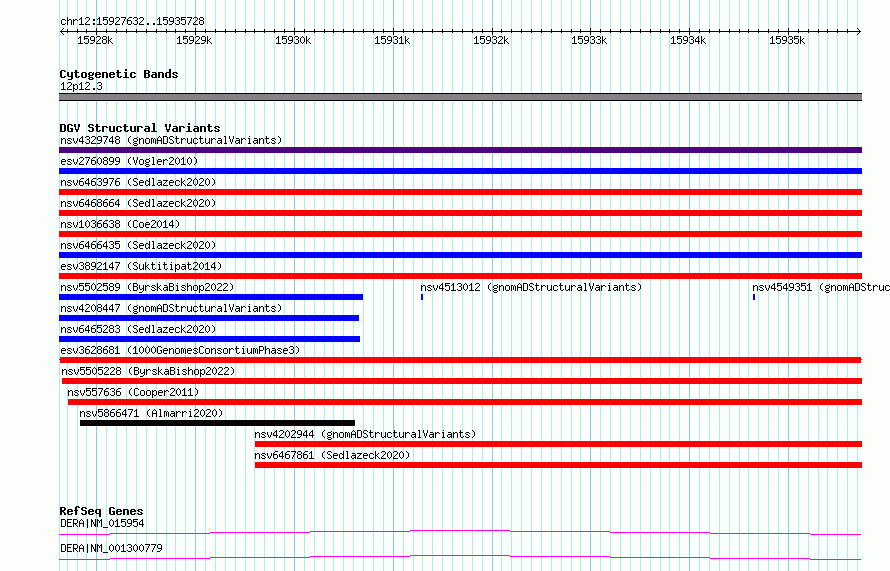Screen dimensions: 890x571
Task: Select the blue nsv6466435 variant bar
Action: point(460,255)
